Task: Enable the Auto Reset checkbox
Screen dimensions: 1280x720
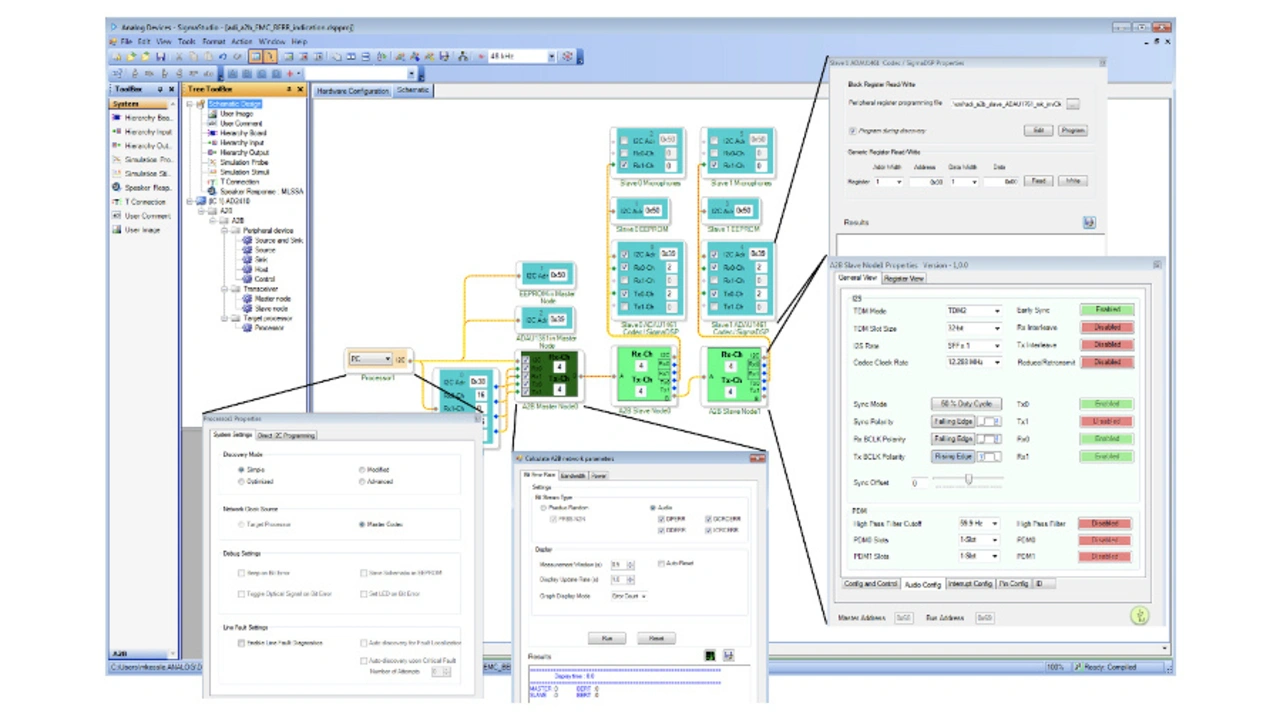Action: point(661,564)
